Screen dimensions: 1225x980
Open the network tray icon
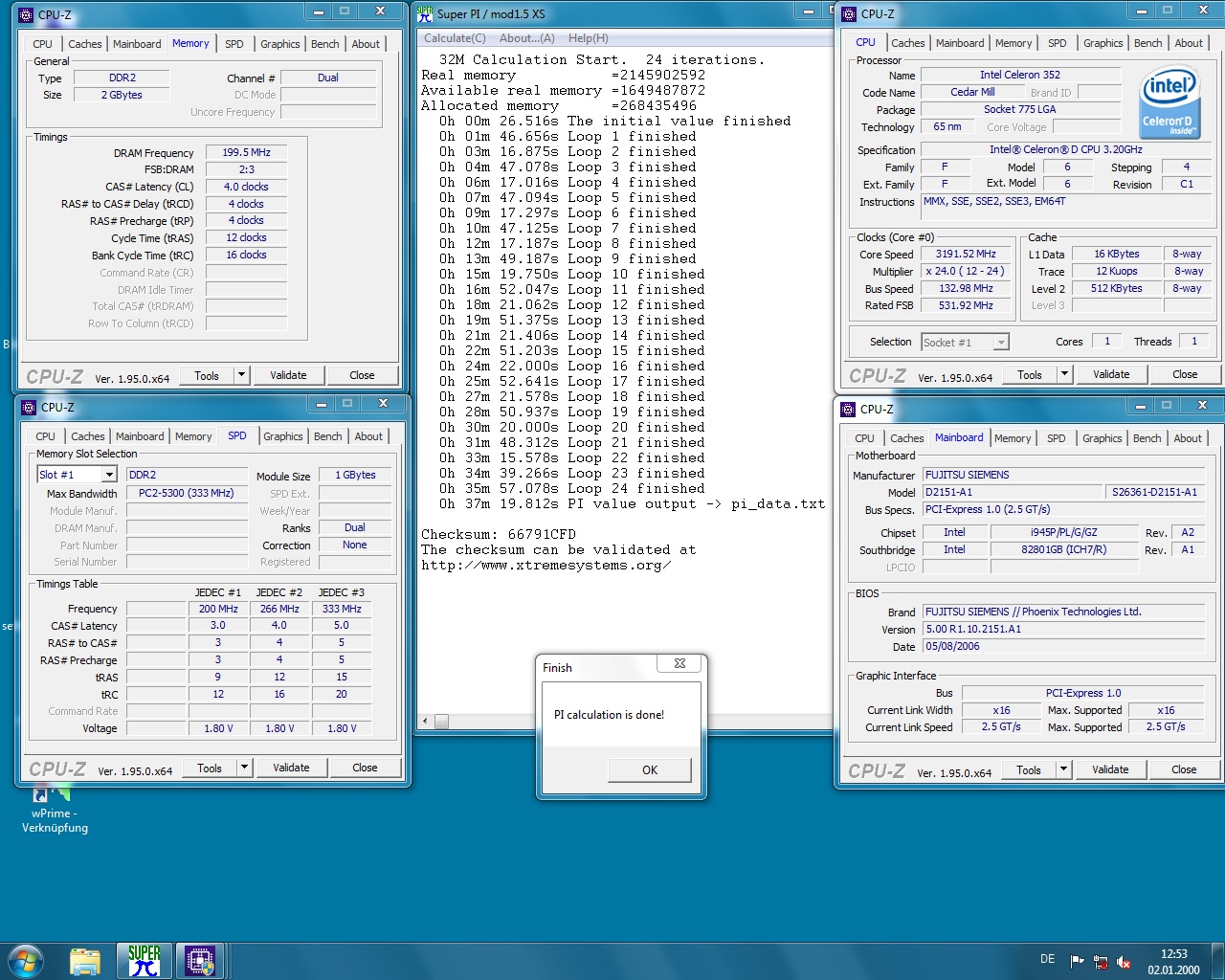(1101, 962)
